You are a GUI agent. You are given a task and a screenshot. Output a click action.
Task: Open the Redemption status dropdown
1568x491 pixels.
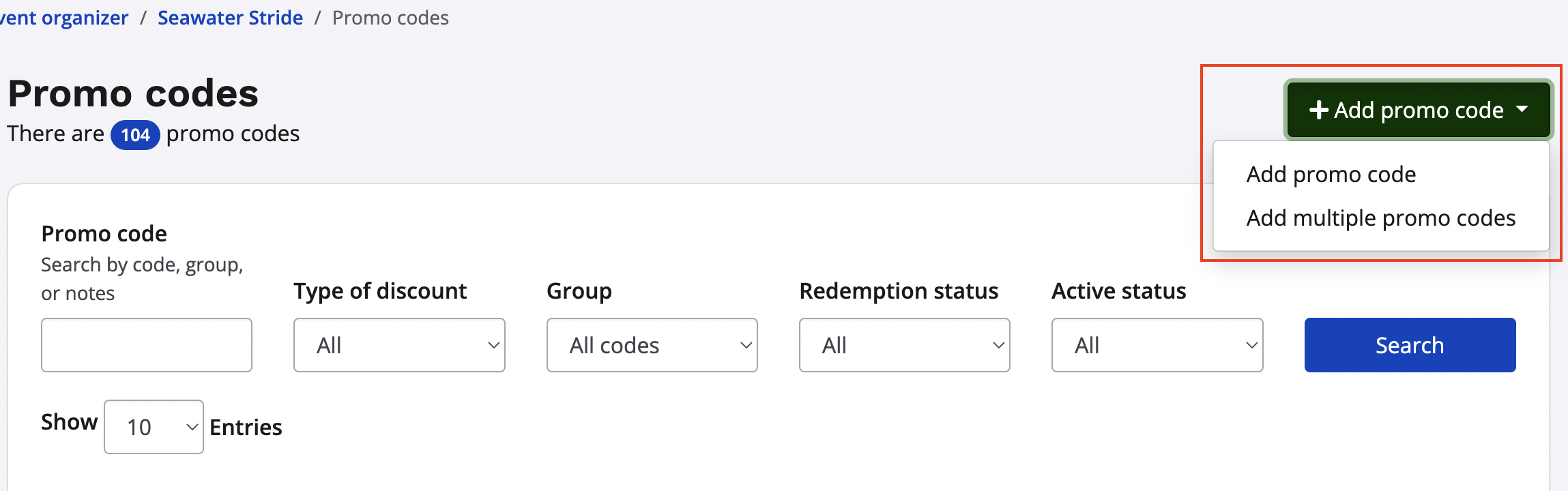904,345
